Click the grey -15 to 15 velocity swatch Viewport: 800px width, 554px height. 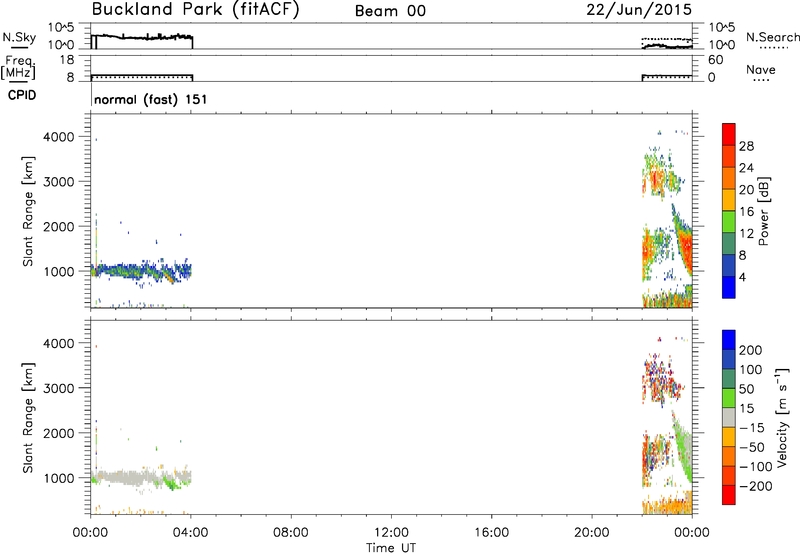tap(729, 417)
